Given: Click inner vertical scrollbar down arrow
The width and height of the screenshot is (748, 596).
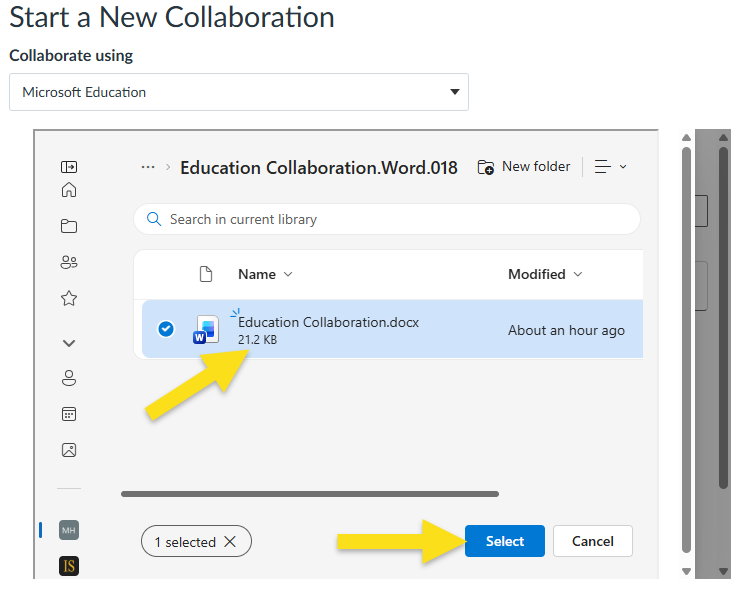Looking at the screenshot, I should point(686,571).
